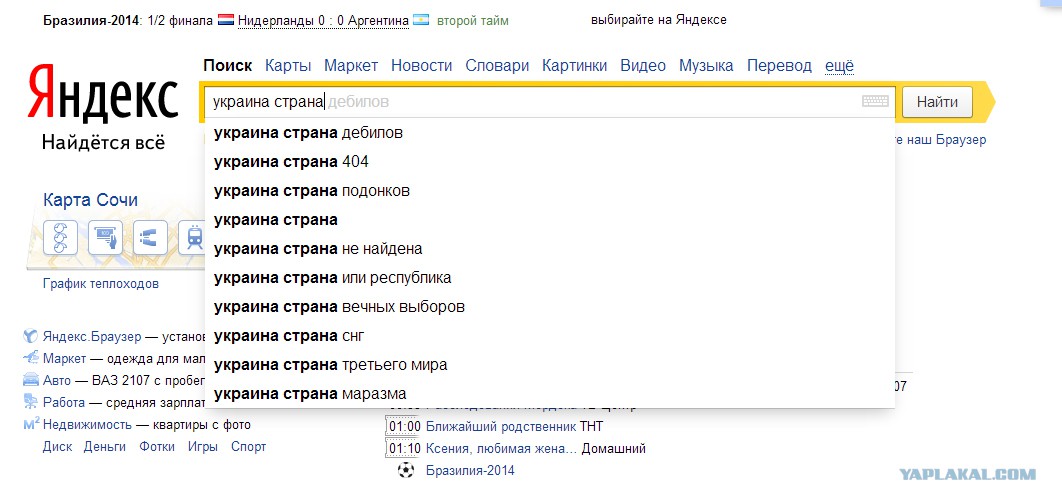Choose suggestion 'украина страна или республика'
Image resolution: width=1062 pixels, height=504 pixels.
pyautogui.click(x=549, y=278)
